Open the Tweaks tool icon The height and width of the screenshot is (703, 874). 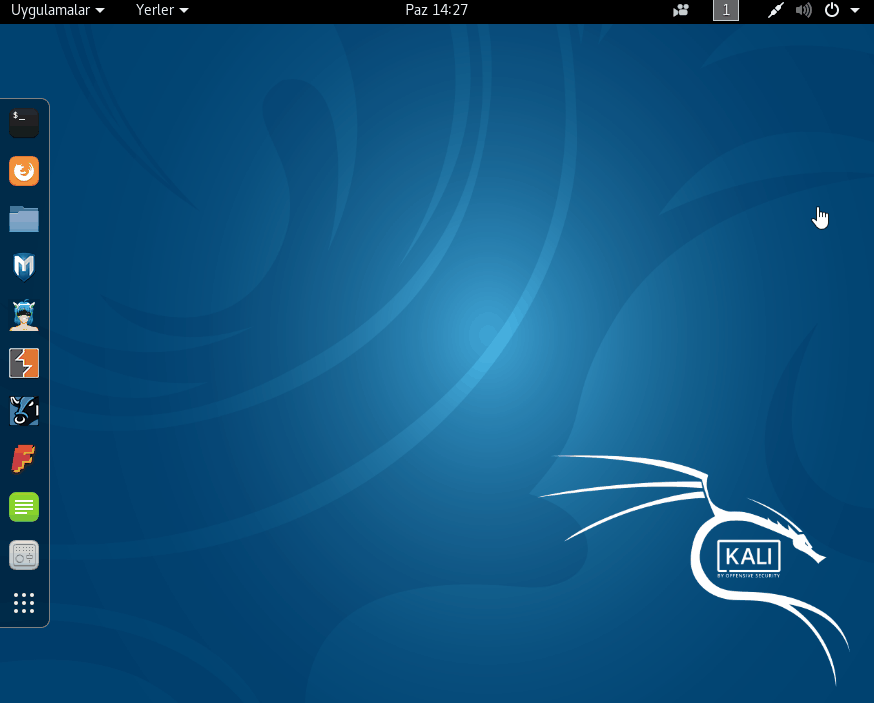point(24,555)
